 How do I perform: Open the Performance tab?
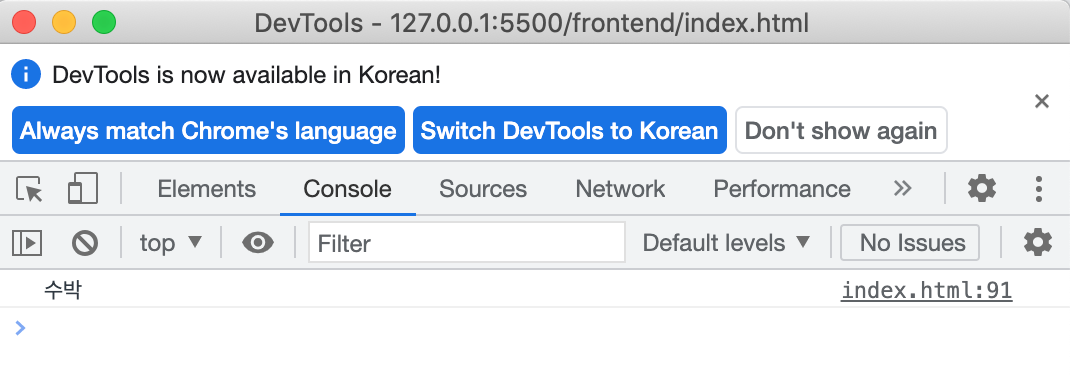click(782, 189)
